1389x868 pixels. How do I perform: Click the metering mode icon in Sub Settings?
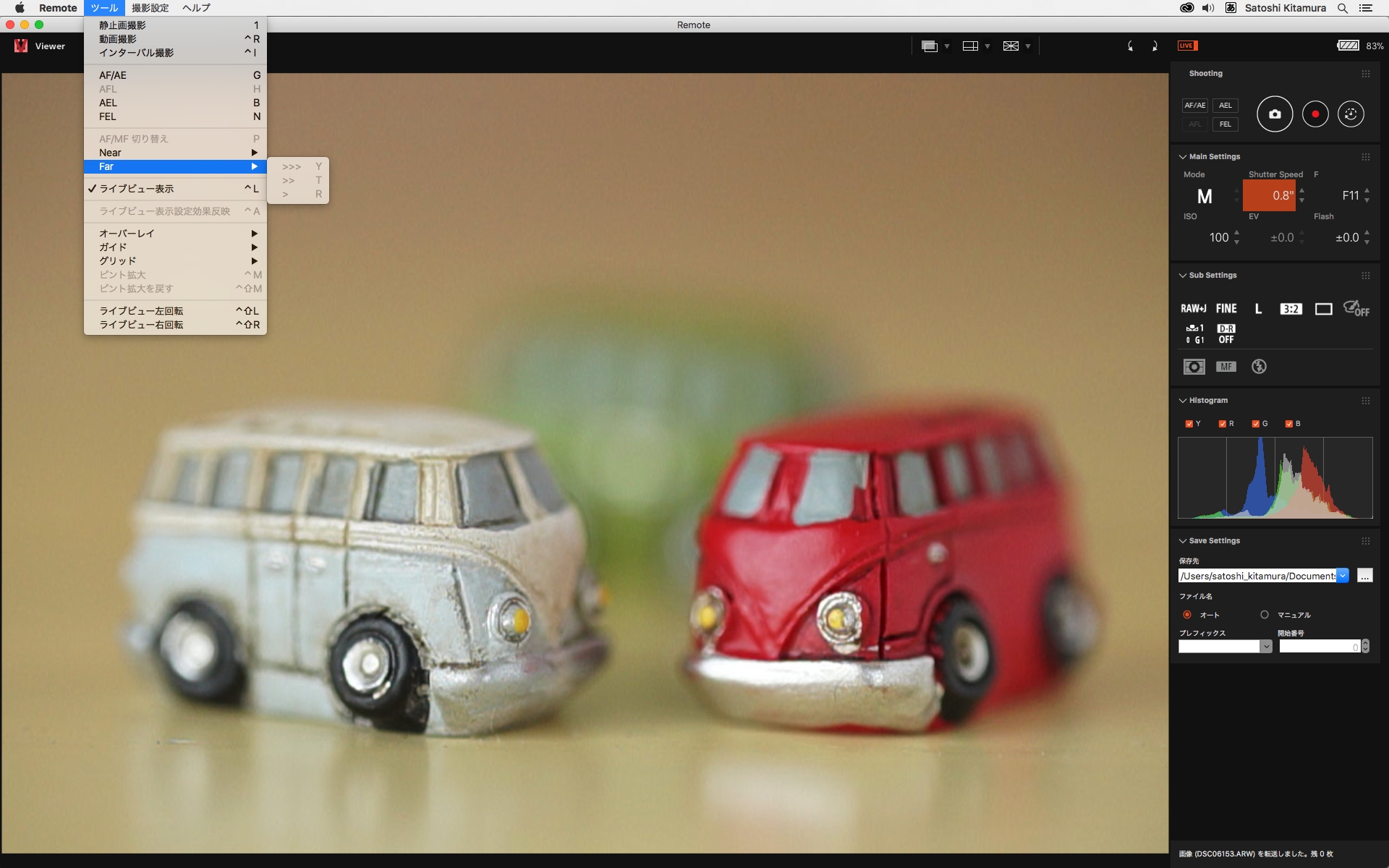1194,367
